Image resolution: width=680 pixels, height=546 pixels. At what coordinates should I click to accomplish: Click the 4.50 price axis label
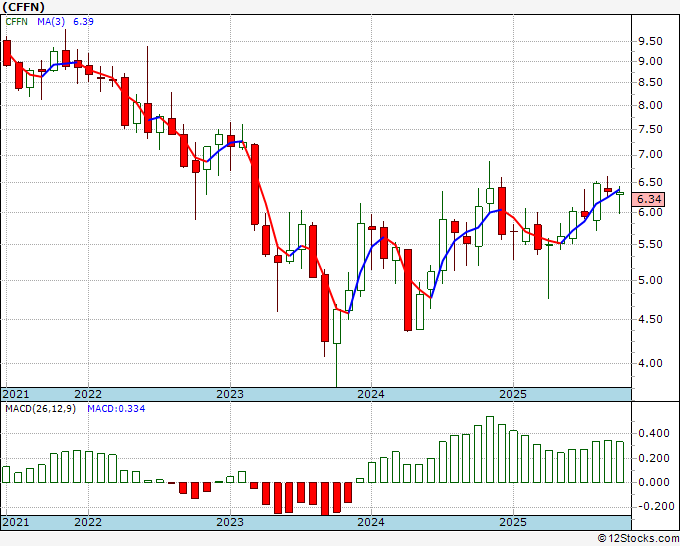(650, 319)
